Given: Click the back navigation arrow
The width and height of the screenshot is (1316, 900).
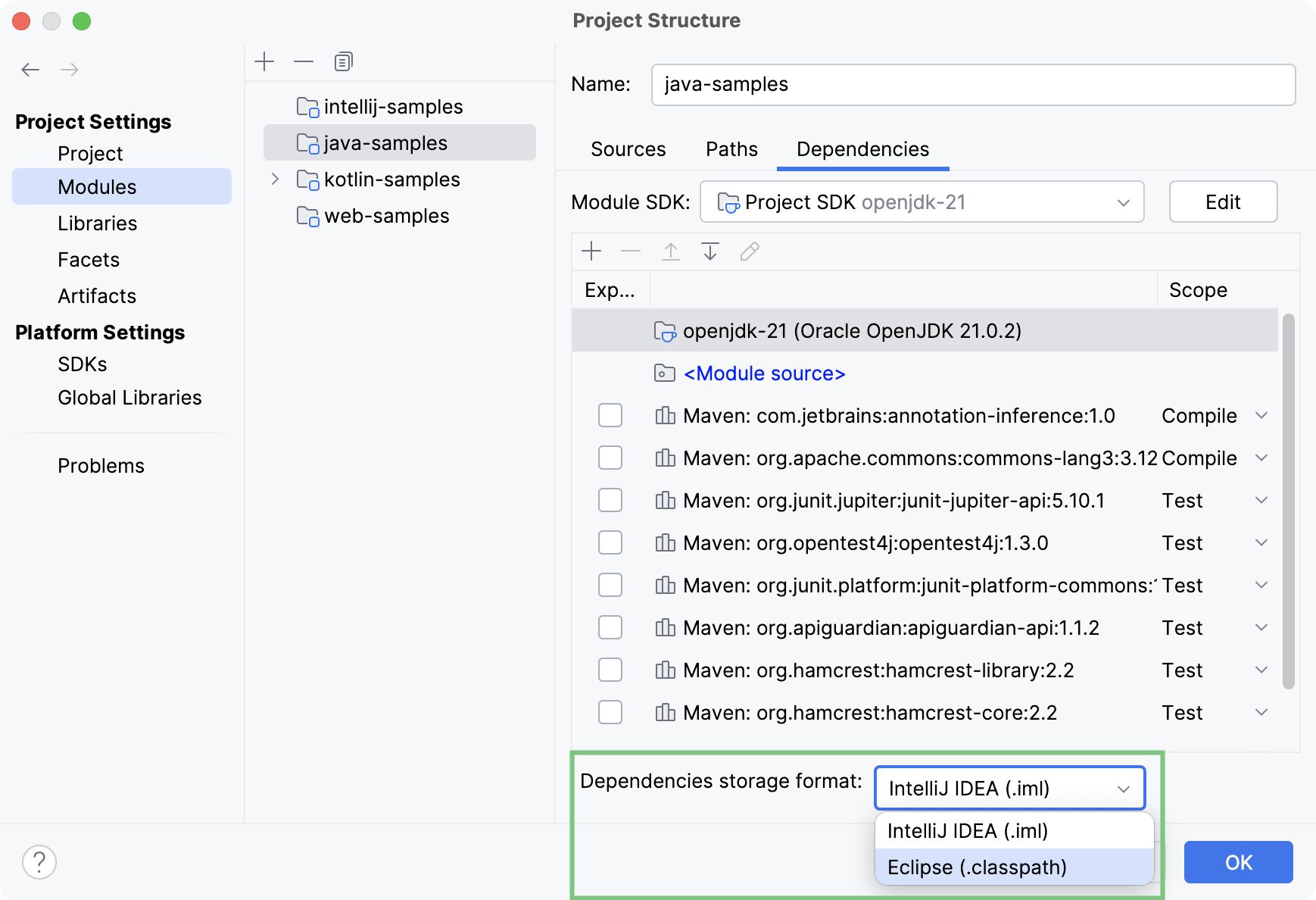Looking at the screenshot, I should [x=31, y=69].
